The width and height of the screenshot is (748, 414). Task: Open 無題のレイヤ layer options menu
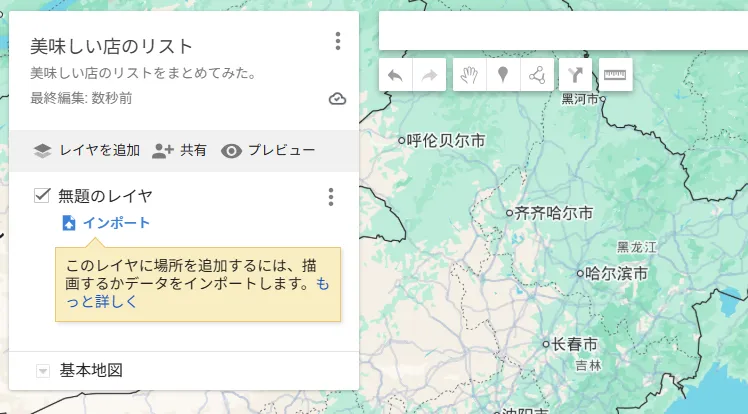(x=331, y=197)
